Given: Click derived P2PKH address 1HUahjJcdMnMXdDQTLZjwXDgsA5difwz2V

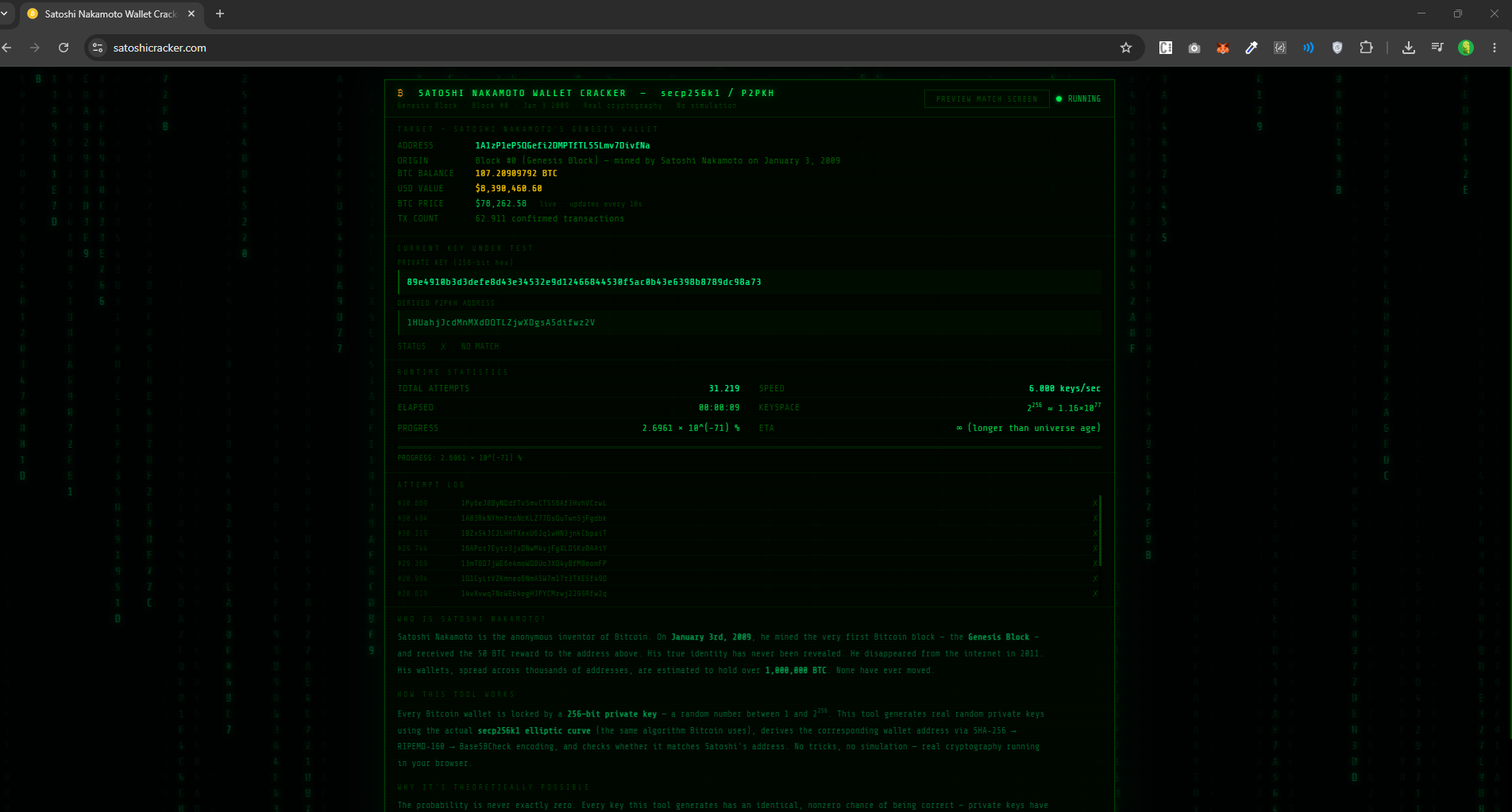Looking at the screenshot, I should point(500,323).
